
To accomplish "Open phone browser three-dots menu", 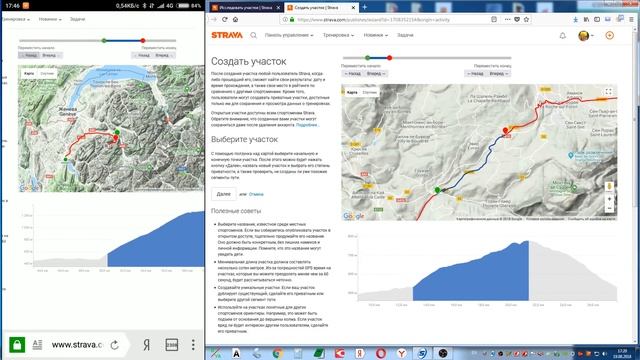I will (193, 345).
